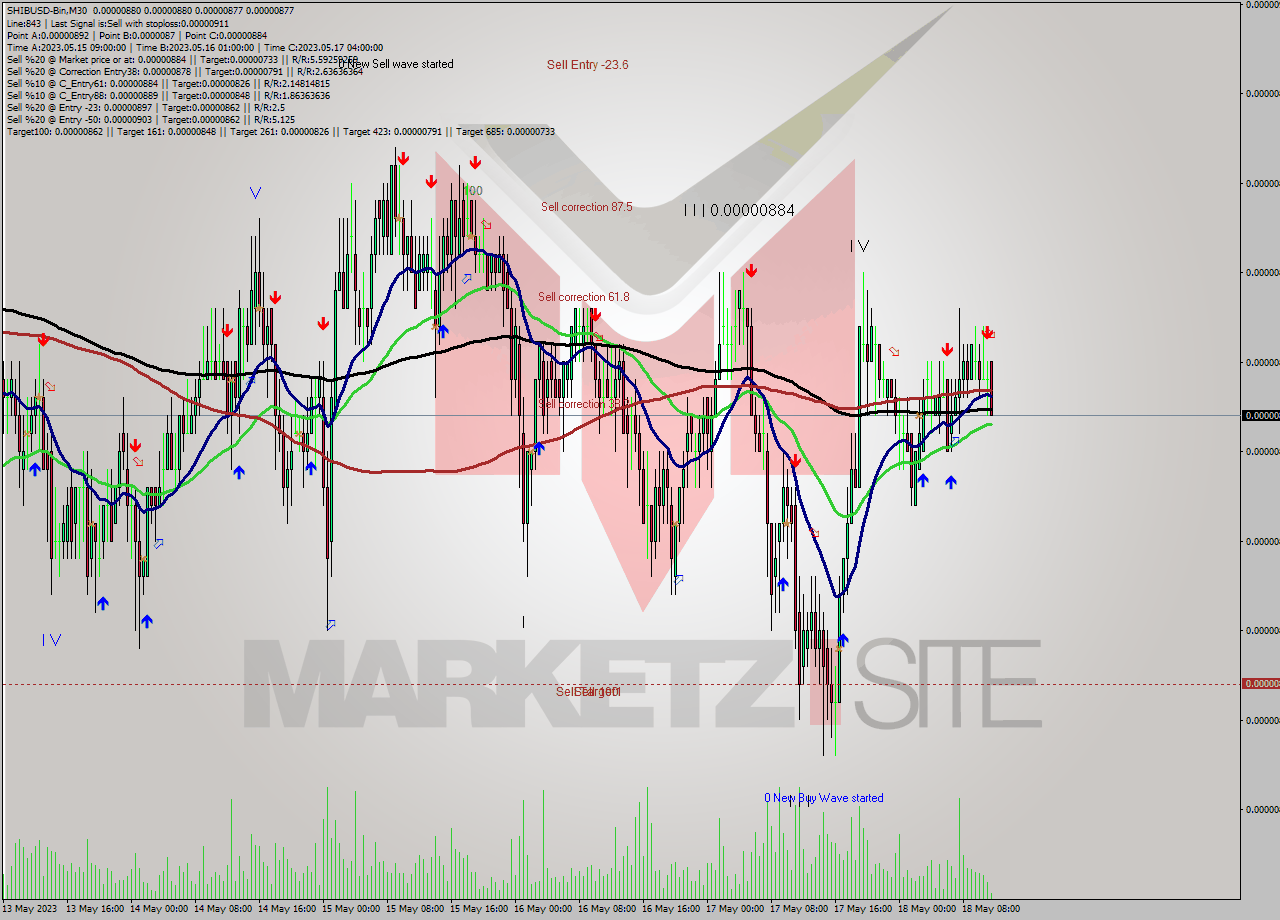This screenshot has height=920, width=1280.
Task: Click the '14 May 00:00' time axis label
Action: (x=158, y=909)
